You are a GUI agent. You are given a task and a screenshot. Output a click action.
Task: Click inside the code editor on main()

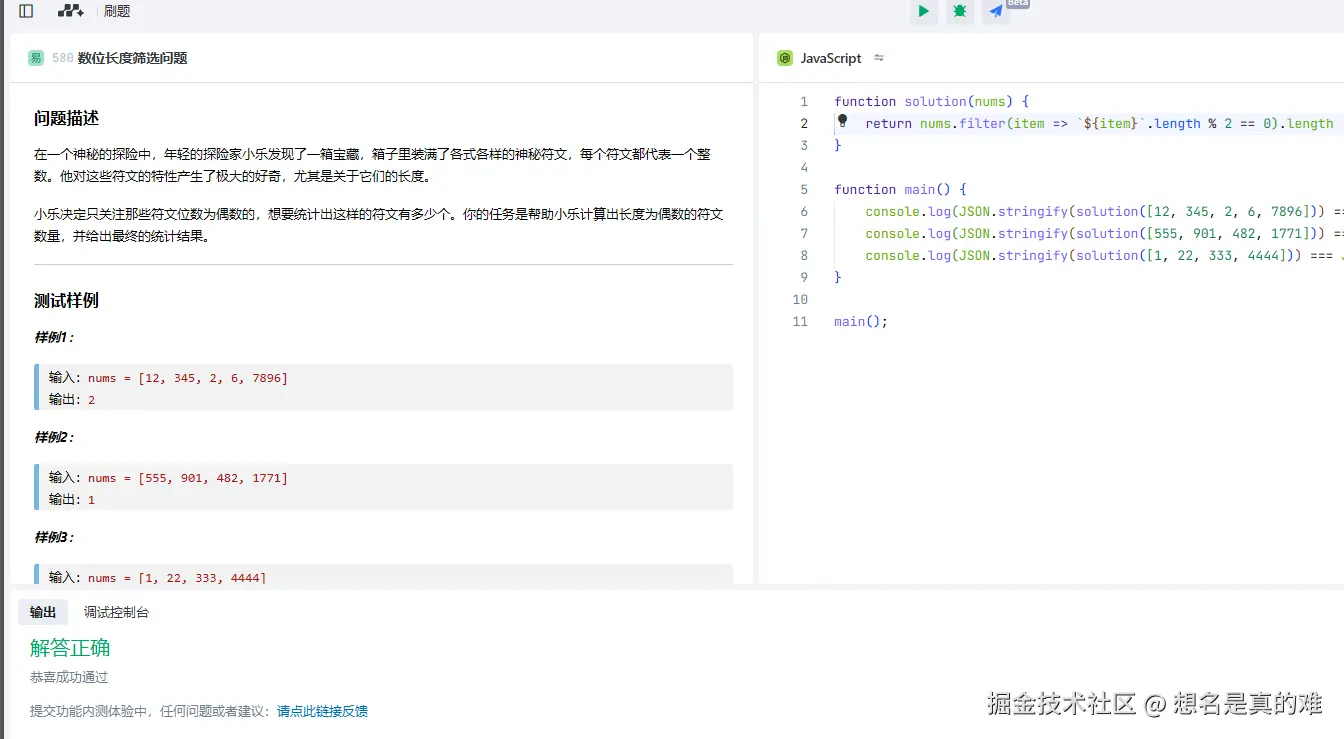click(x=858, y=321)
